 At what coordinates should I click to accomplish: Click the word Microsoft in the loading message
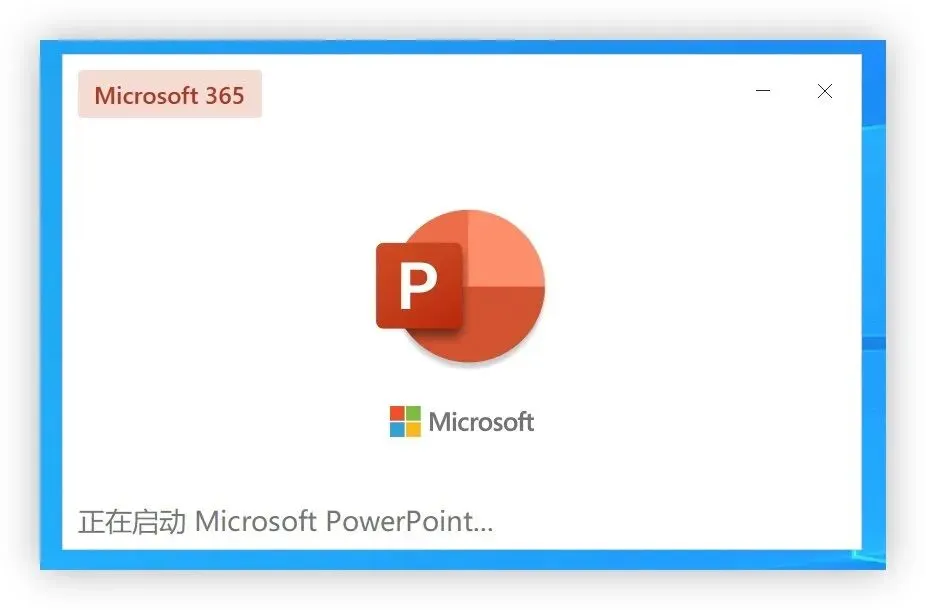pos(256,522)
